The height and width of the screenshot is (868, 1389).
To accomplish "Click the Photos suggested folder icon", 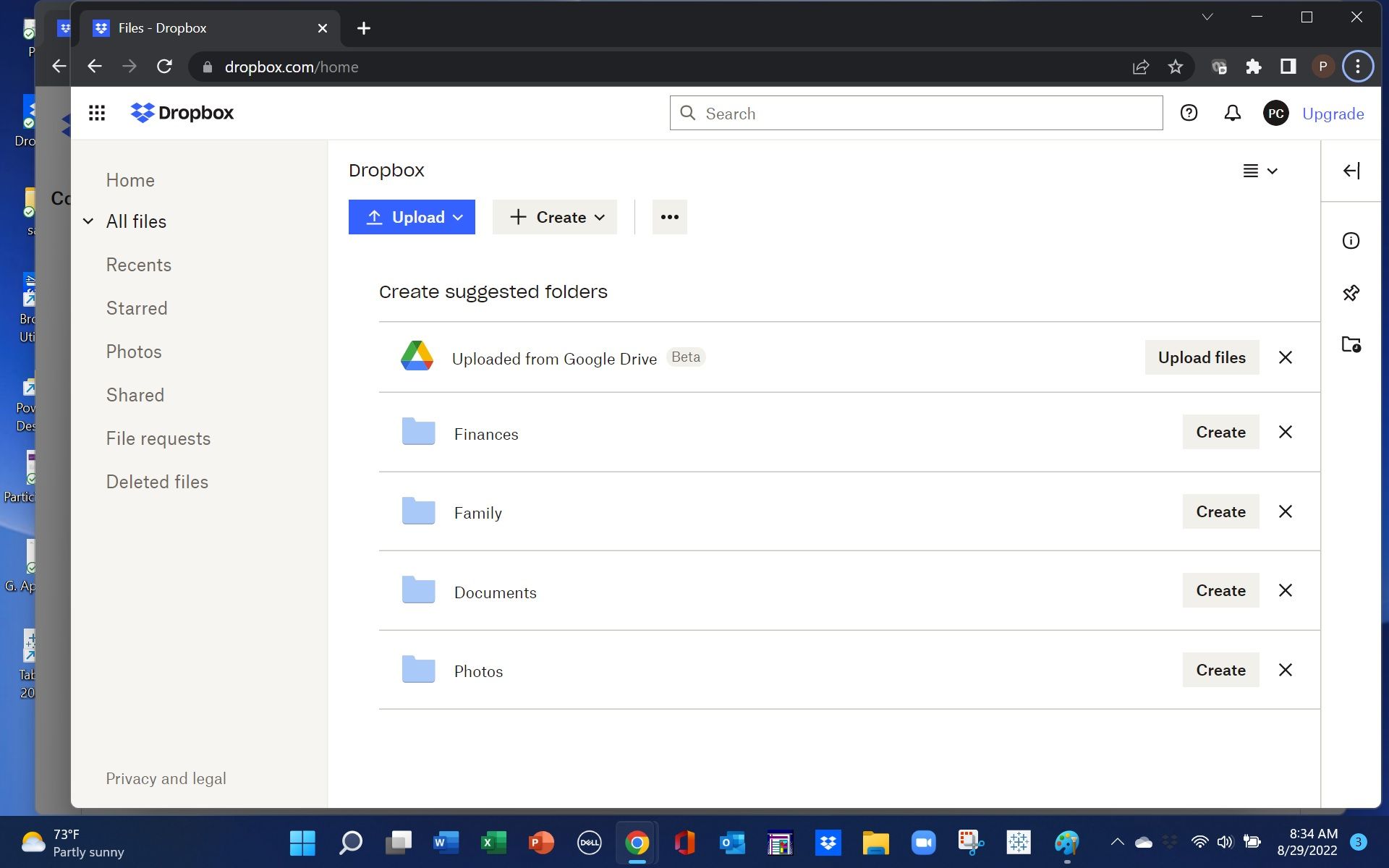I will tap(418, 669).
